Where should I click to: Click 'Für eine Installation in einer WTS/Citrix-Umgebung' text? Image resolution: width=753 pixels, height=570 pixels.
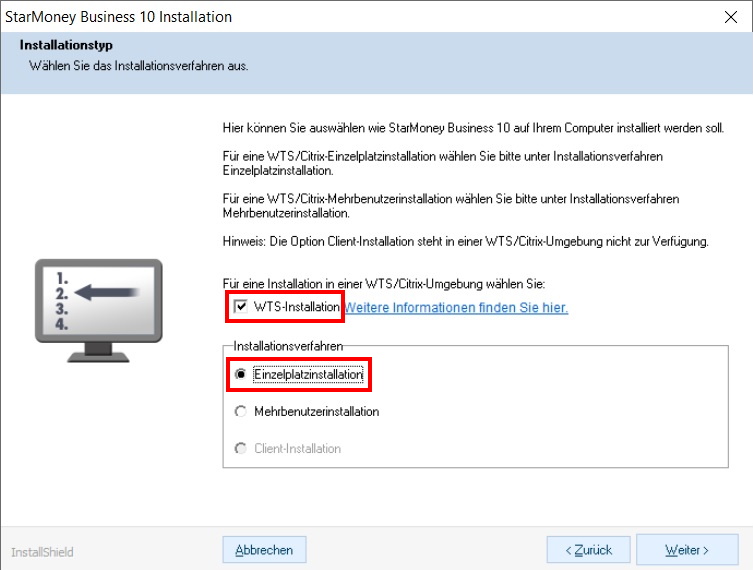click(x=384, y=284)
